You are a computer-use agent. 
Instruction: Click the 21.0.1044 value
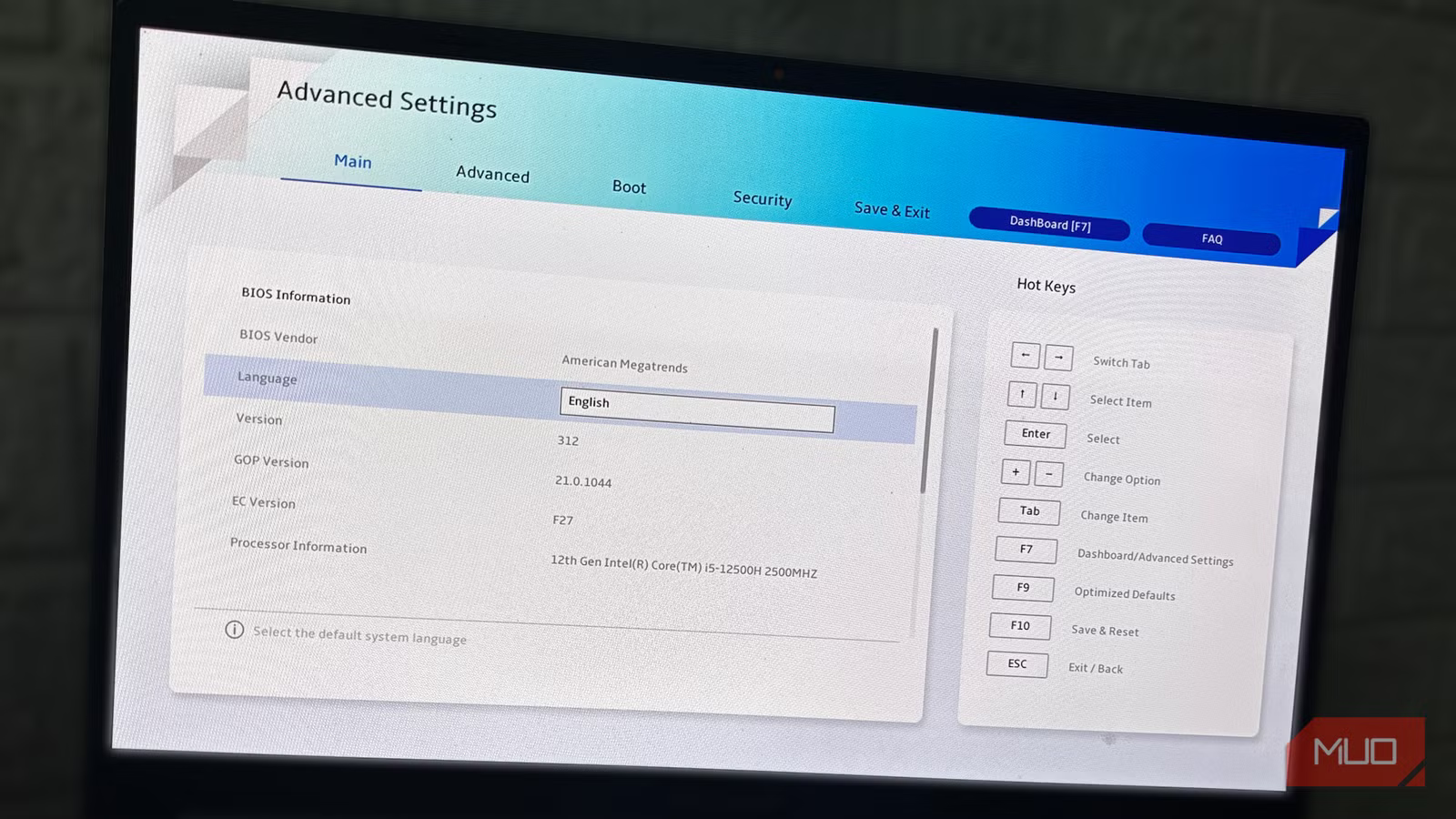pos(583,481)
